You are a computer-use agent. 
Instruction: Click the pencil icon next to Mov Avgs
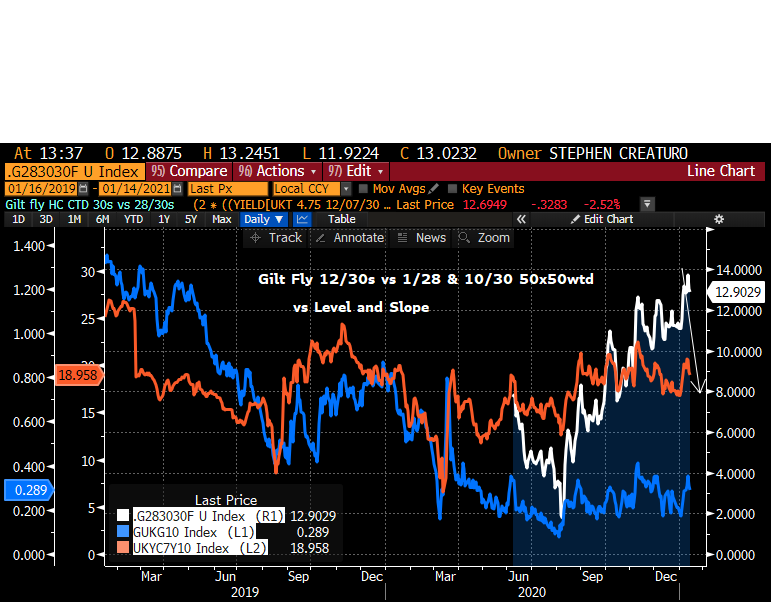(434, 189)
